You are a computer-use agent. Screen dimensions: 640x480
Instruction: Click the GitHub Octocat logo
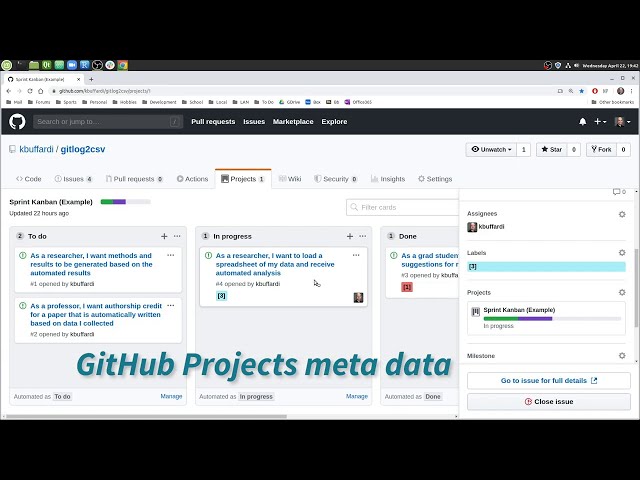click(x=17, y=122)
